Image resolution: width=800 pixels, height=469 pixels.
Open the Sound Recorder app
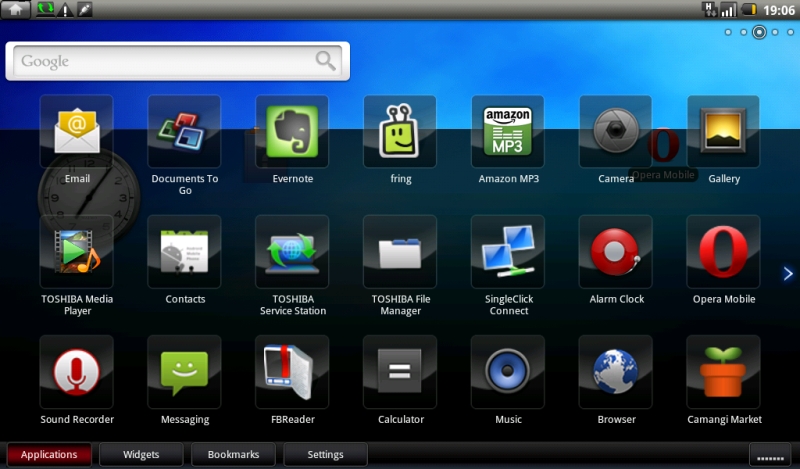(x=77, y=372)
